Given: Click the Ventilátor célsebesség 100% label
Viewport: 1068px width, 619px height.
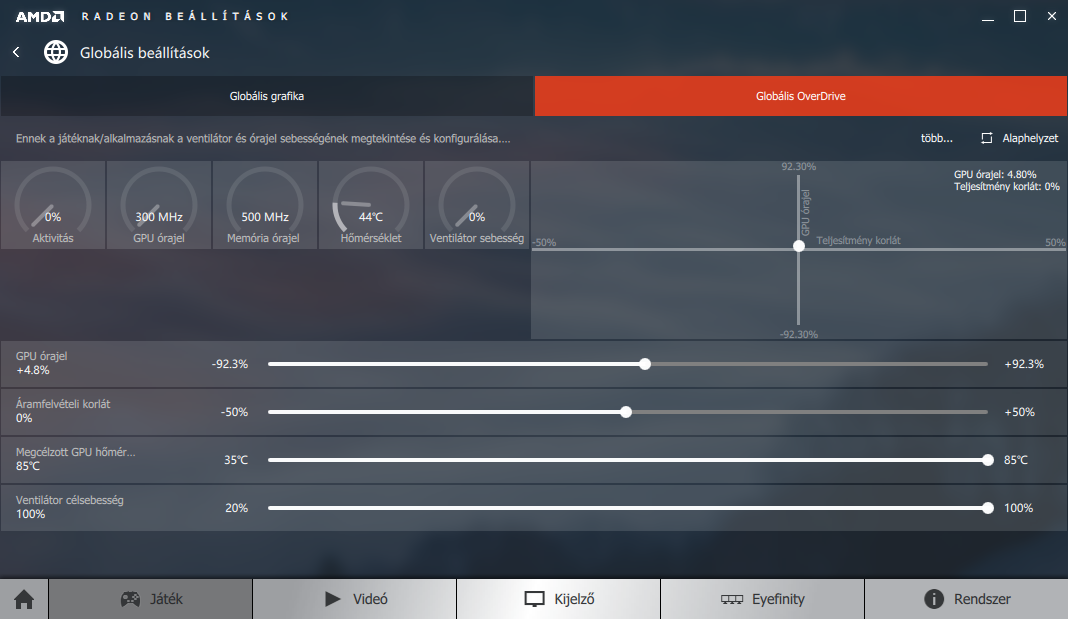Looking at the screenshot, I should click(x=69, y=507).
